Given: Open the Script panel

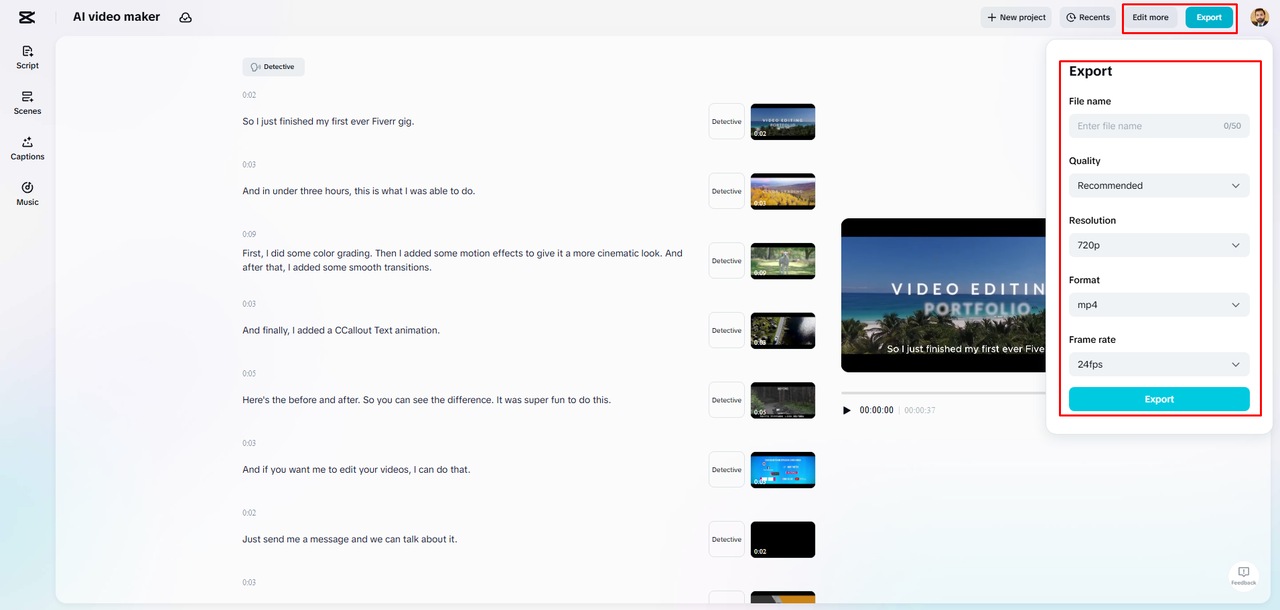Looking at the screenshot, I should click(x=27, y=55).
